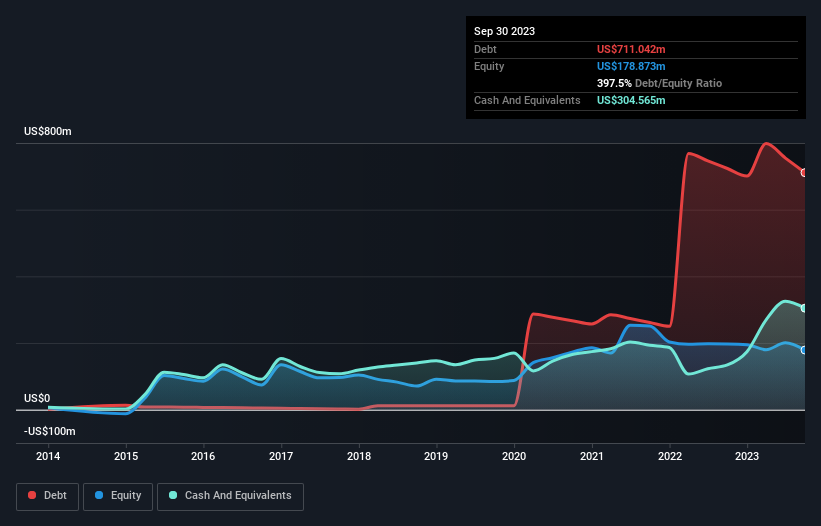Click blue Equity endpoint marker on chart

[804, 350]
